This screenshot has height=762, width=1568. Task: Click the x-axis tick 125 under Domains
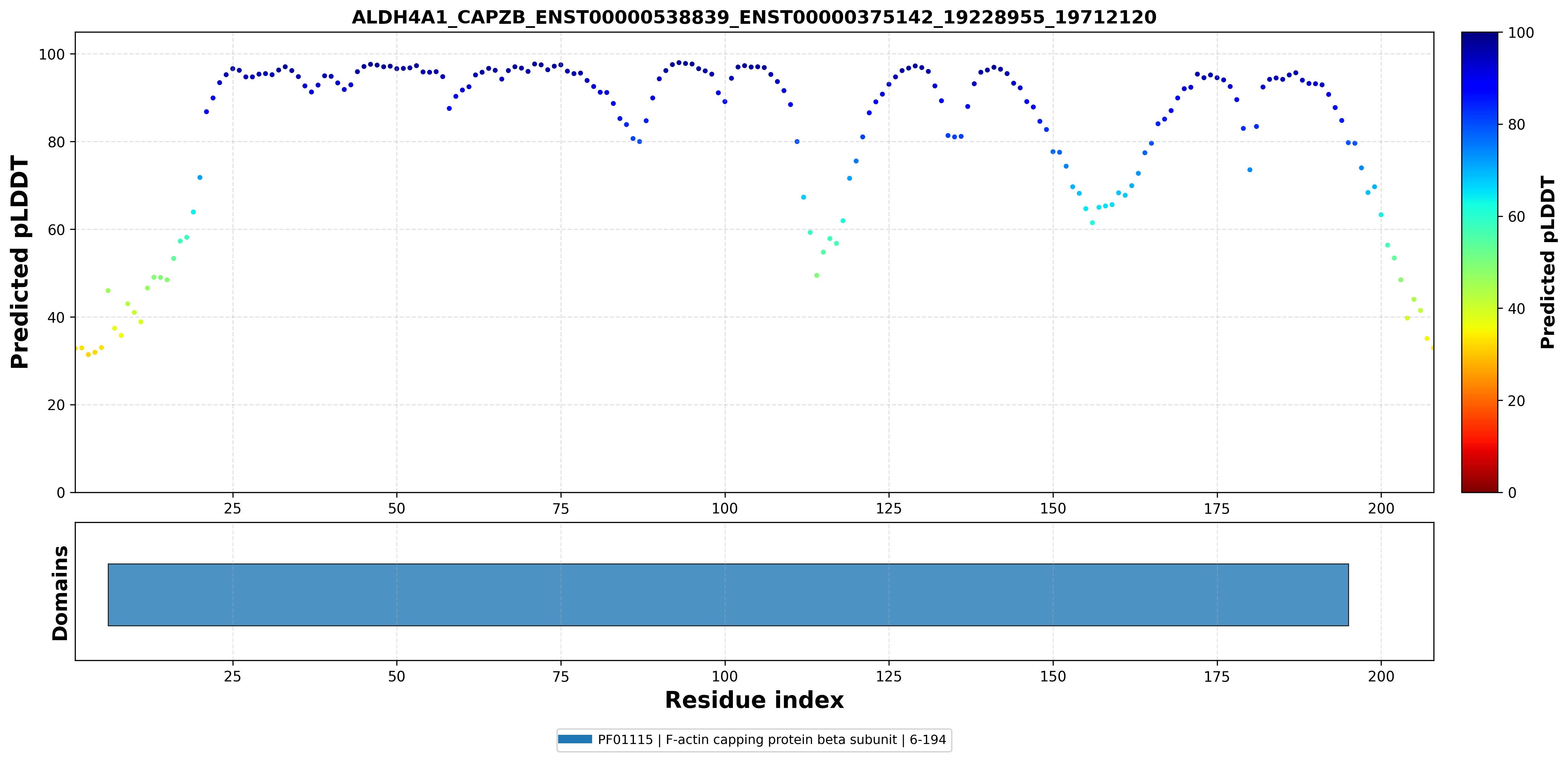[889, 676]
